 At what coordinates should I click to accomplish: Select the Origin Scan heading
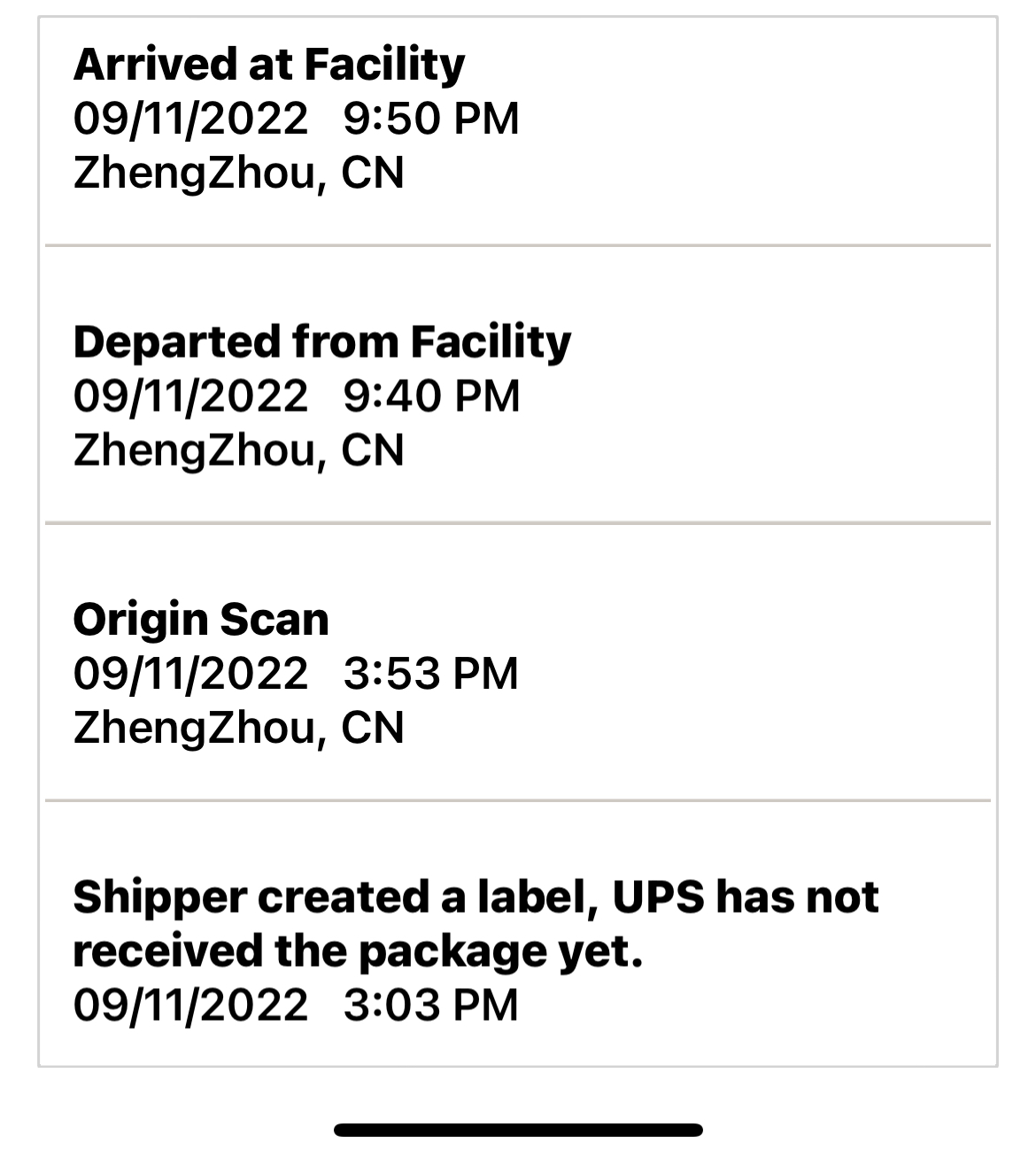201,619
